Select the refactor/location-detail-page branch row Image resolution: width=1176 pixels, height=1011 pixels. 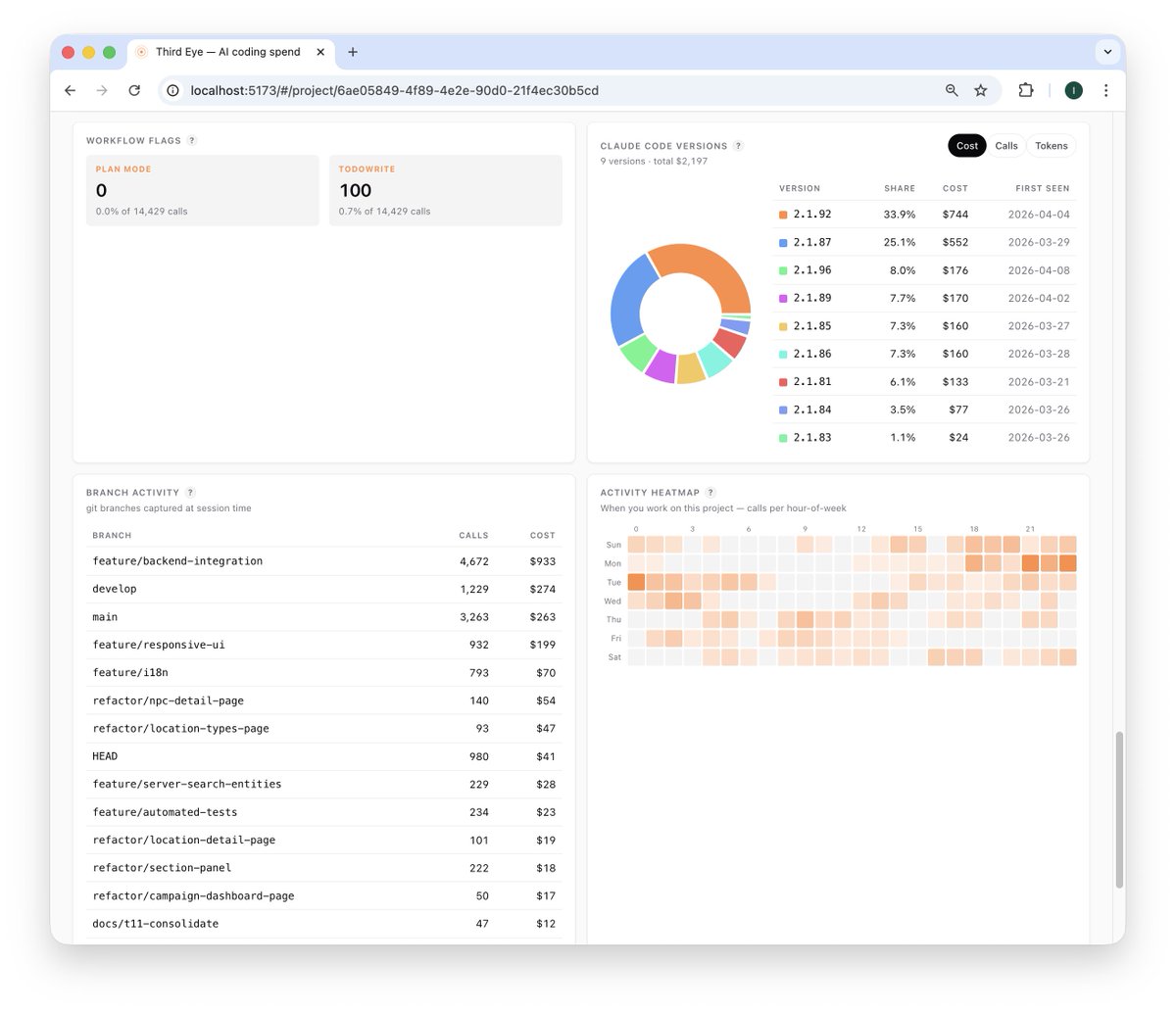pyautogui.click(x=324, y=841)
